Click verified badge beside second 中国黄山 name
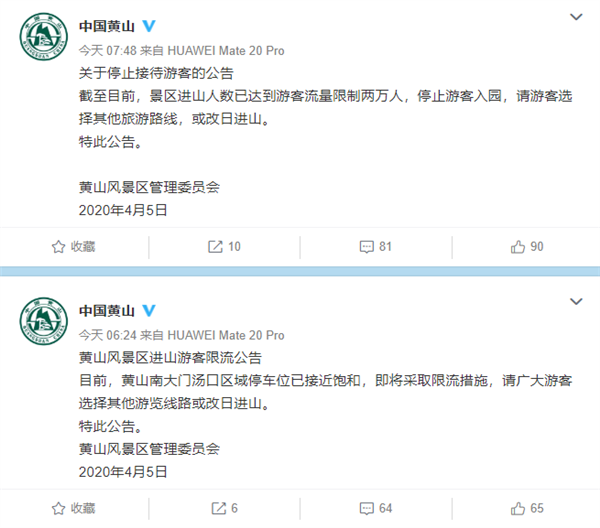The image size is (600, 528). click(x=149, y=310)
